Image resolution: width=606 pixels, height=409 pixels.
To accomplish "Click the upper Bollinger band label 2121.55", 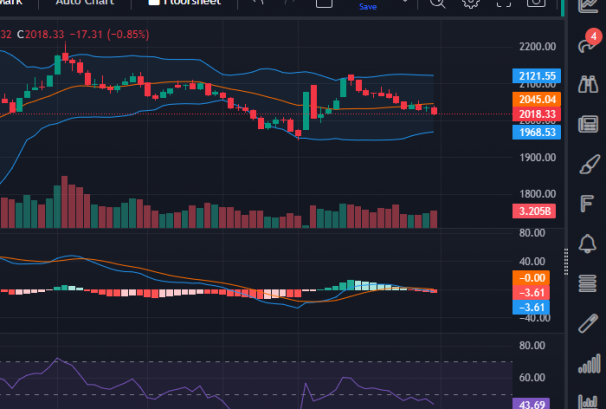I will click(536, 76).
